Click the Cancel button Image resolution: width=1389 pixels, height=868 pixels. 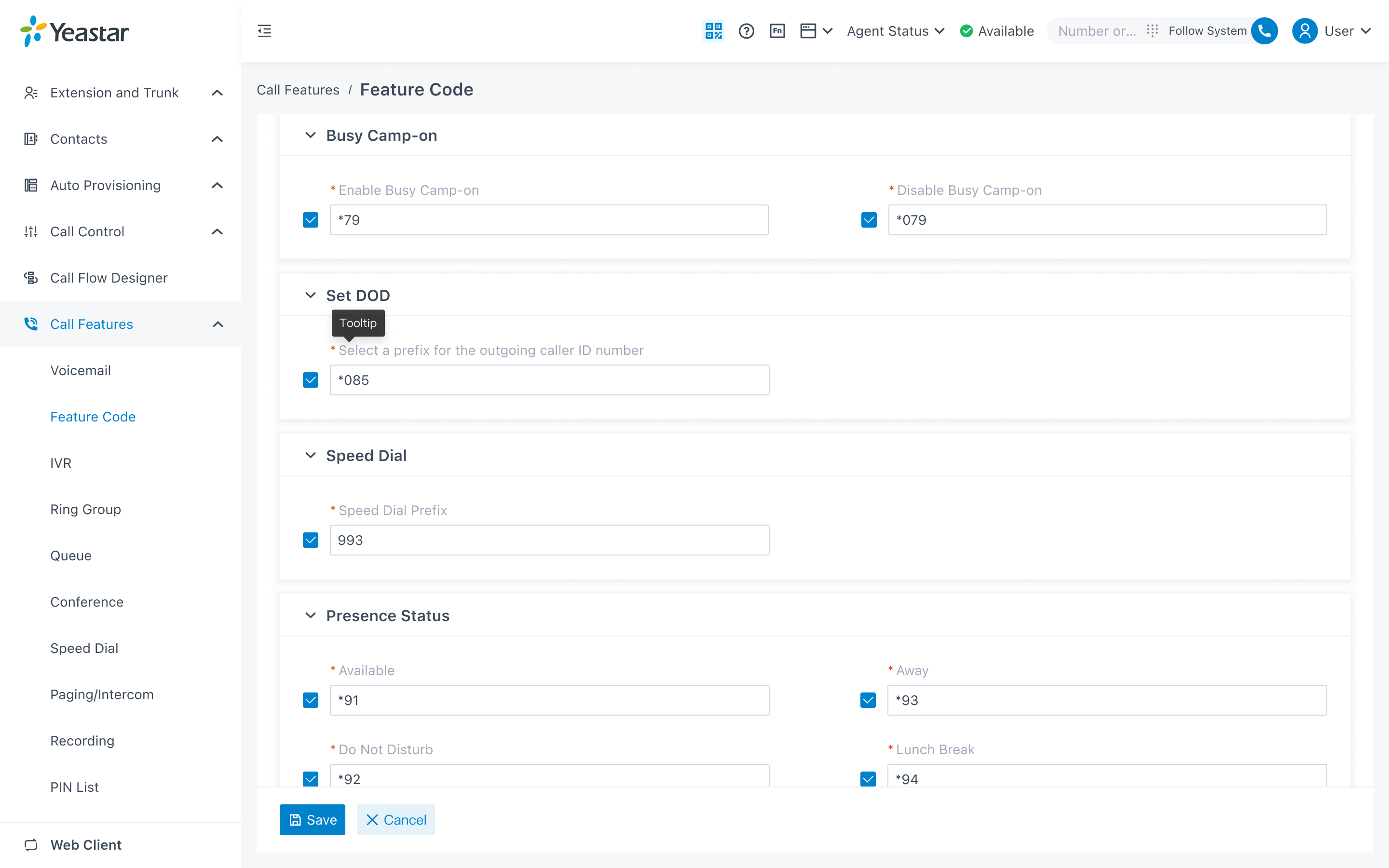[395, 820]
